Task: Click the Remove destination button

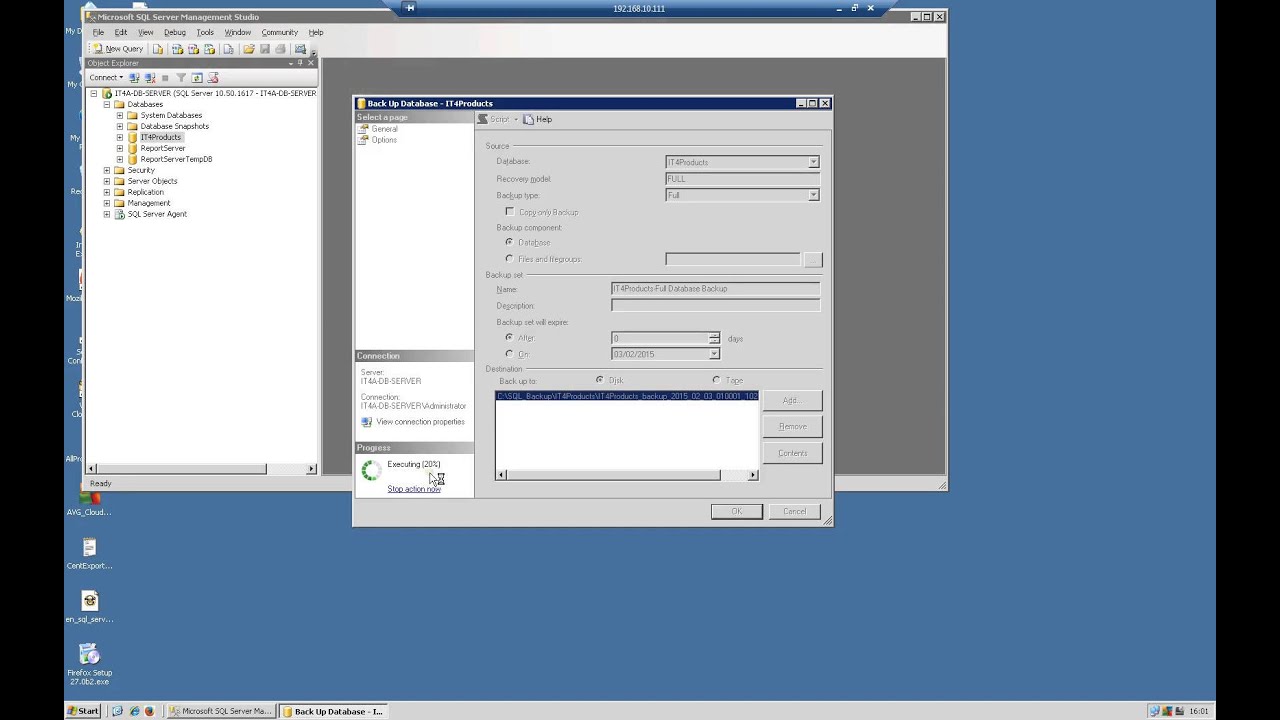Action: coord(792,426)
